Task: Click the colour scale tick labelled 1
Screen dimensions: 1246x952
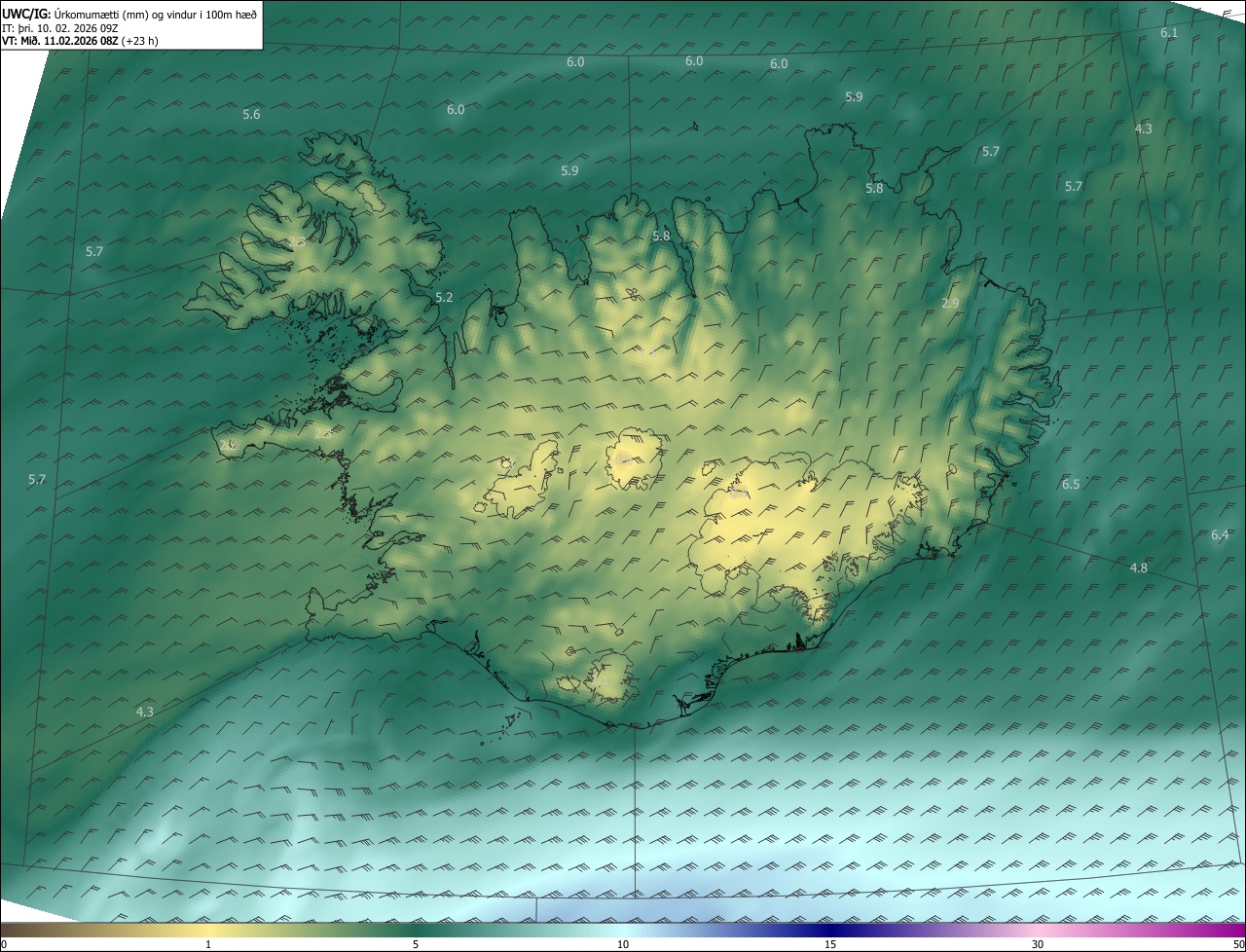Action: click(x=208, y=945)
